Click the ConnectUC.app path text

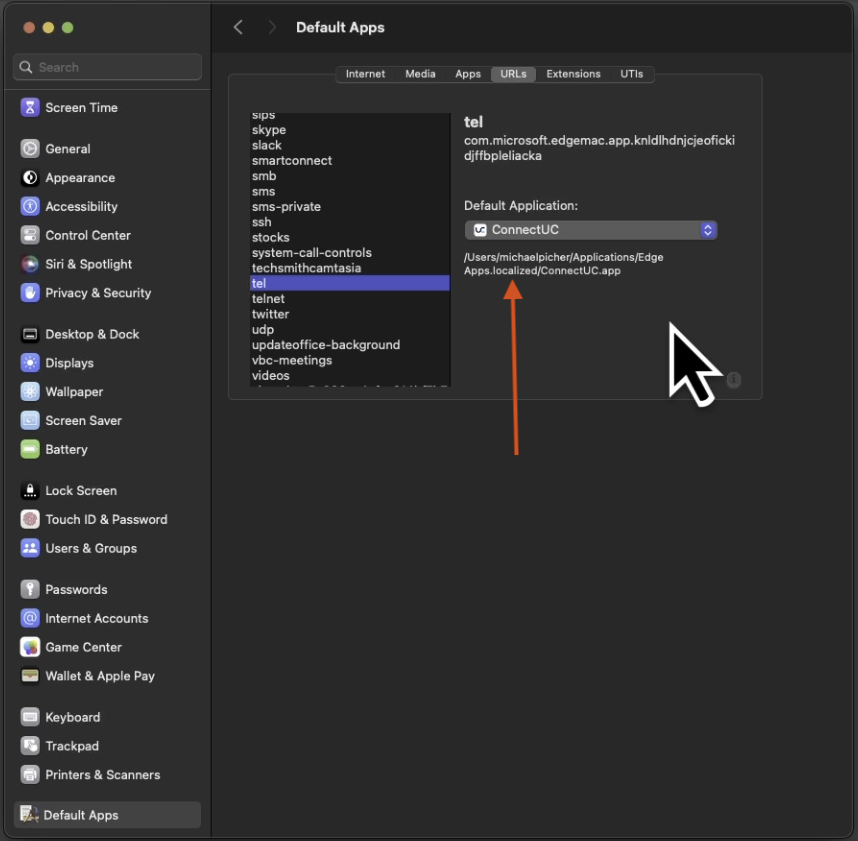[x=564, y=264]
